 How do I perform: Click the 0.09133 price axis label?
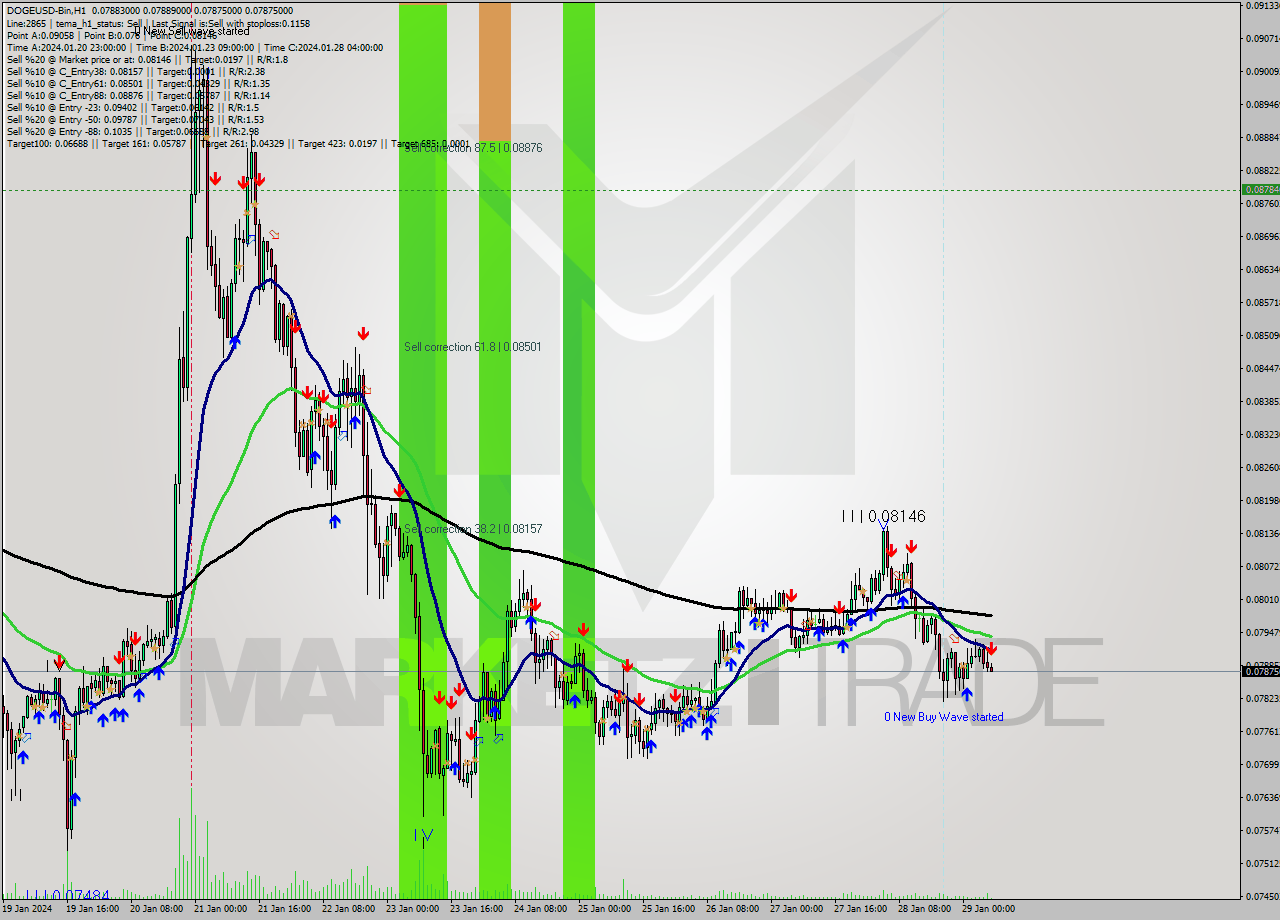pos(1261,5)
